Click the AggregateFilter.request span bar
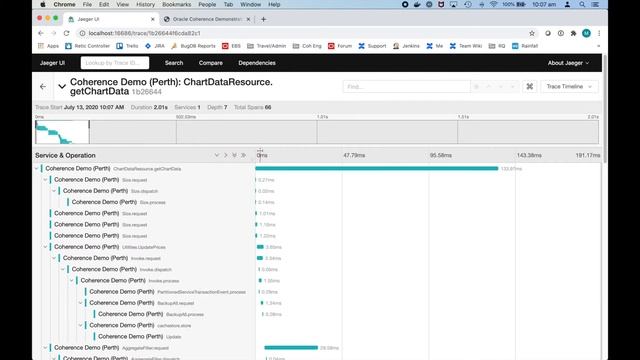Image resolution: width=640 pixels, height=360 pixels. pyautogui.click(x=291, y=348)
